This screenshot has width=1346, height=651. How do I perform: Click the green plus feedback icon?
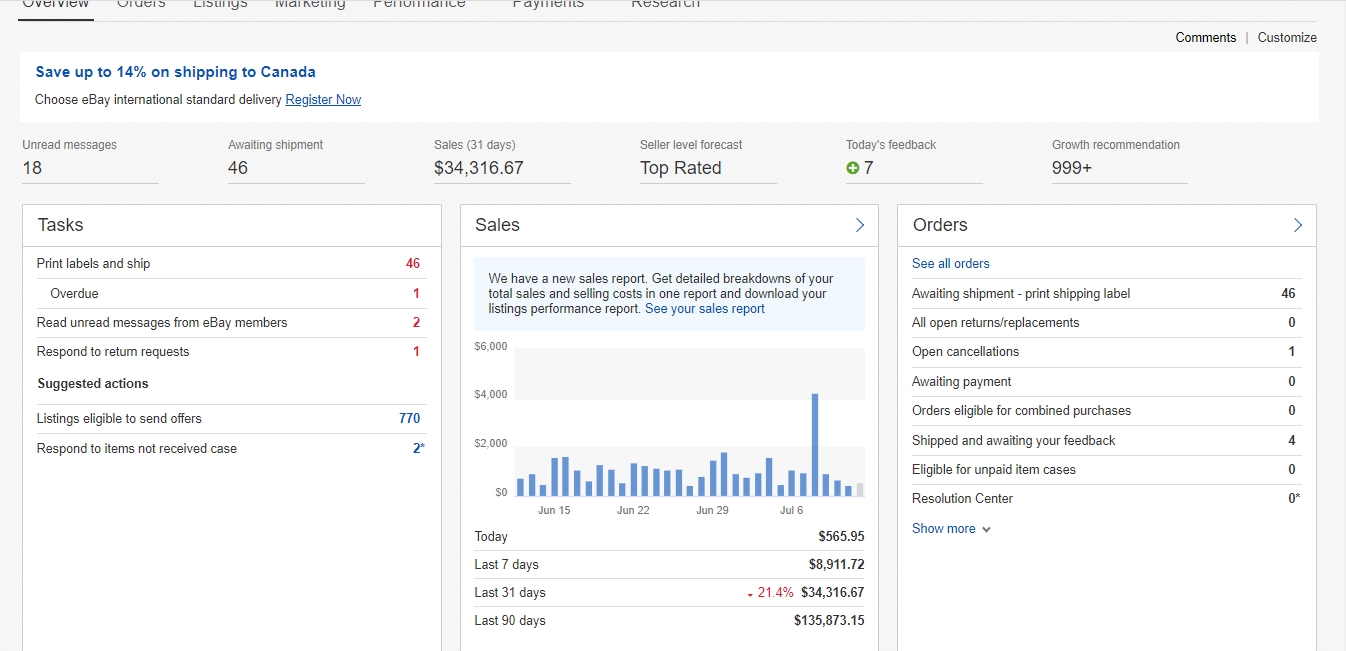[853, 168]
